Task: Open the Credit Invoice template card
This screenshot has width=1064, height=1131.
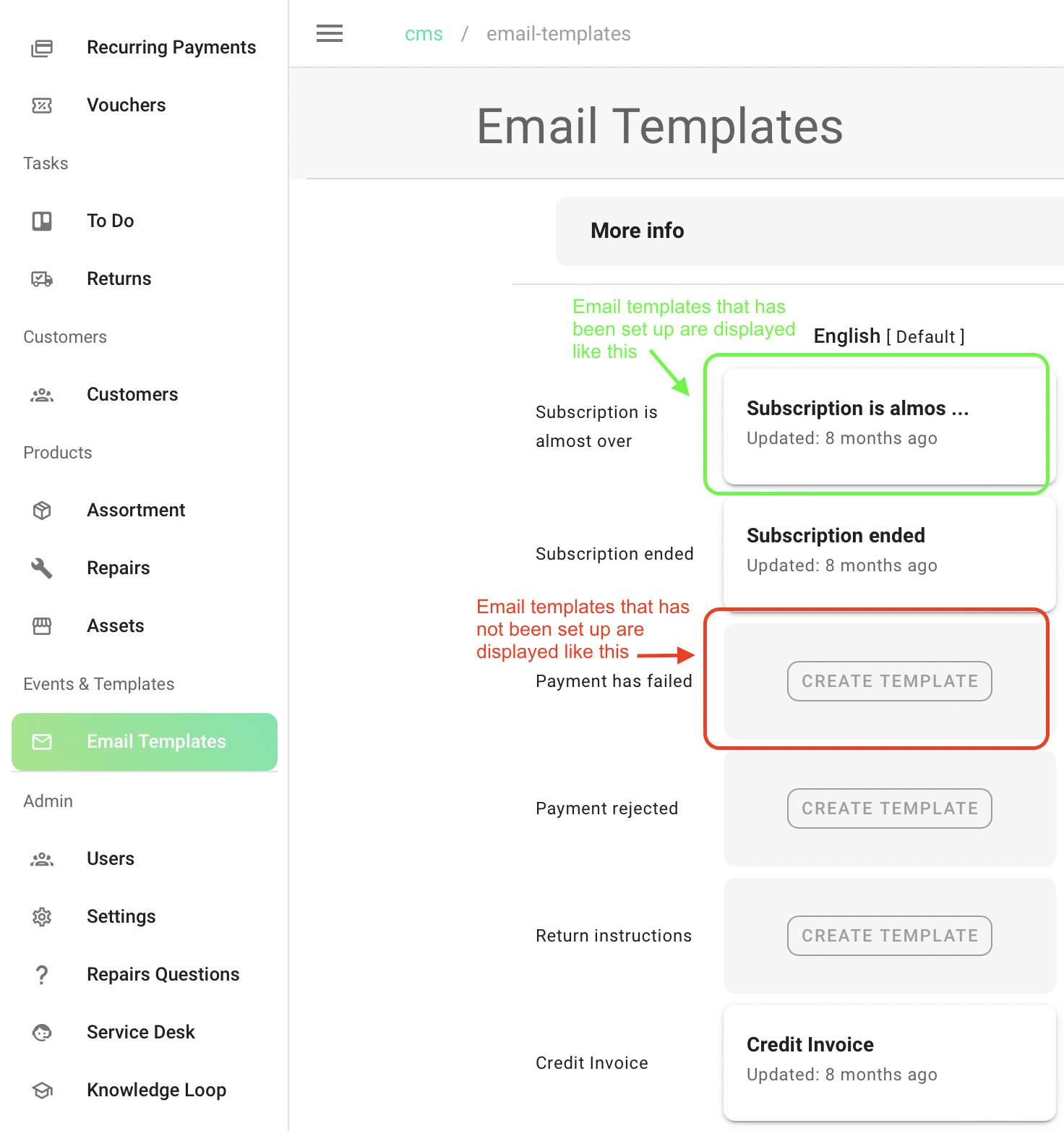Action: [x=890, y=1063]
